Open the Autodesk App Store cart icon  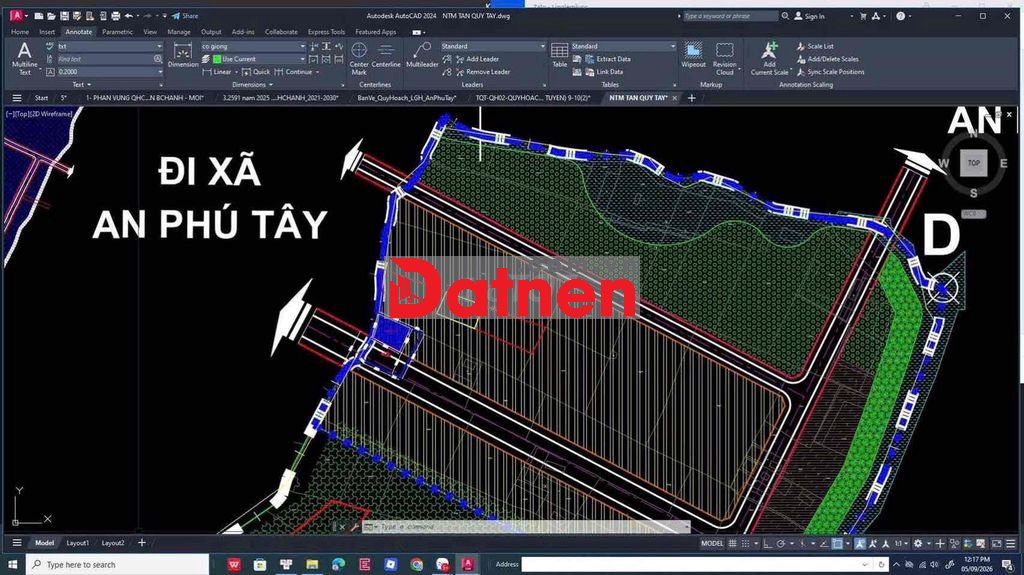[863, 16]
